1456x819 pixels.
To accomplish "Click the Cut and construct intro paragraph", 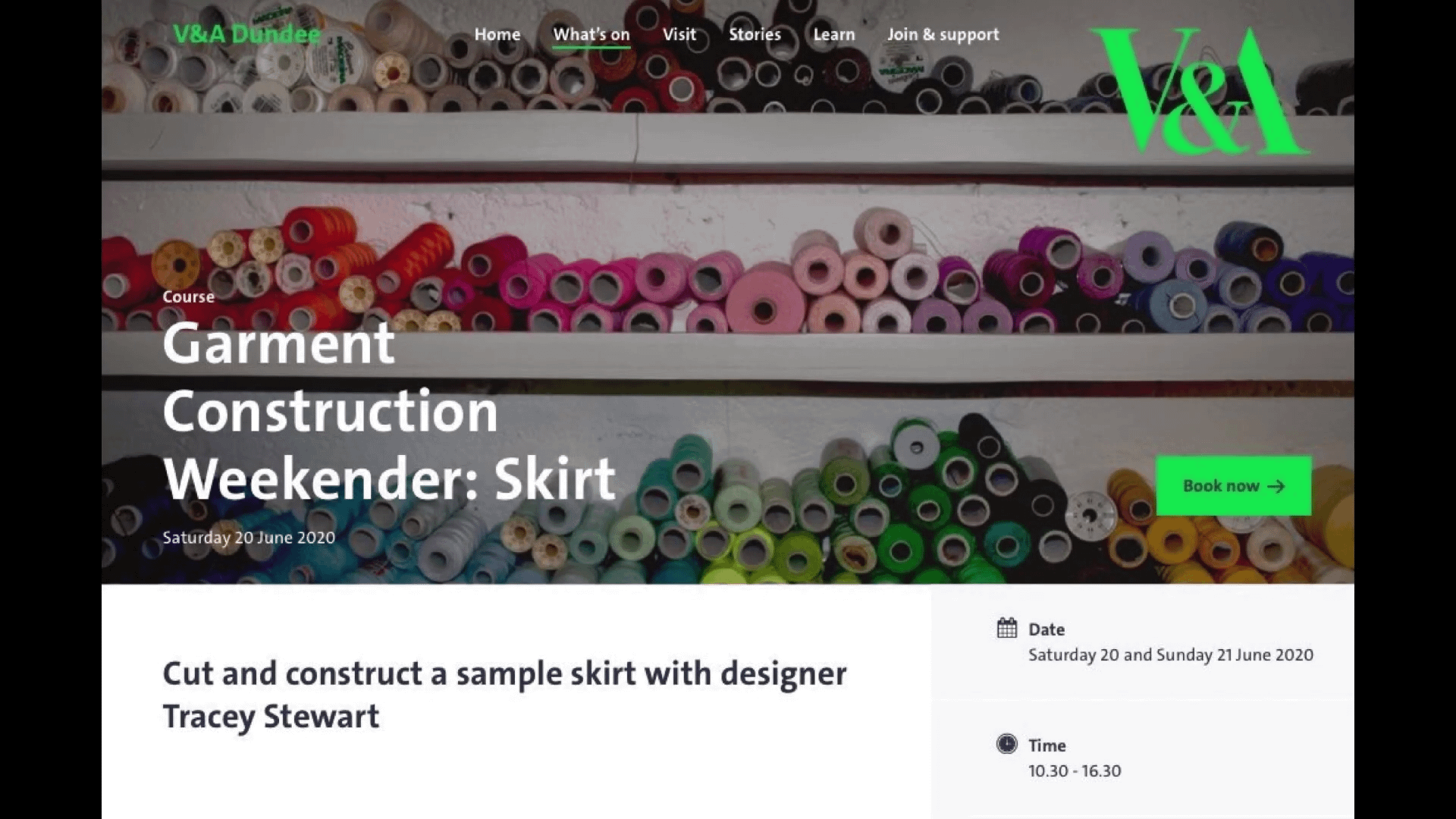I will (x=505, y=695).
